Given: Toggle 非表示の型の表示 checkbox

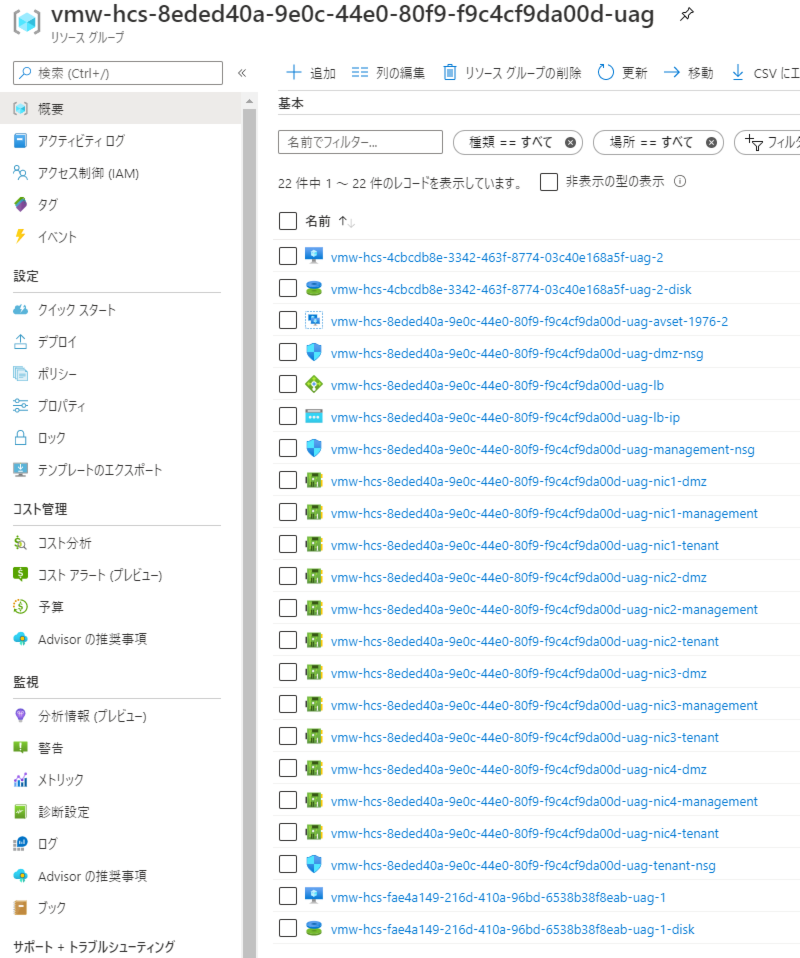Looking at the screenshot, I should [549, 182].
